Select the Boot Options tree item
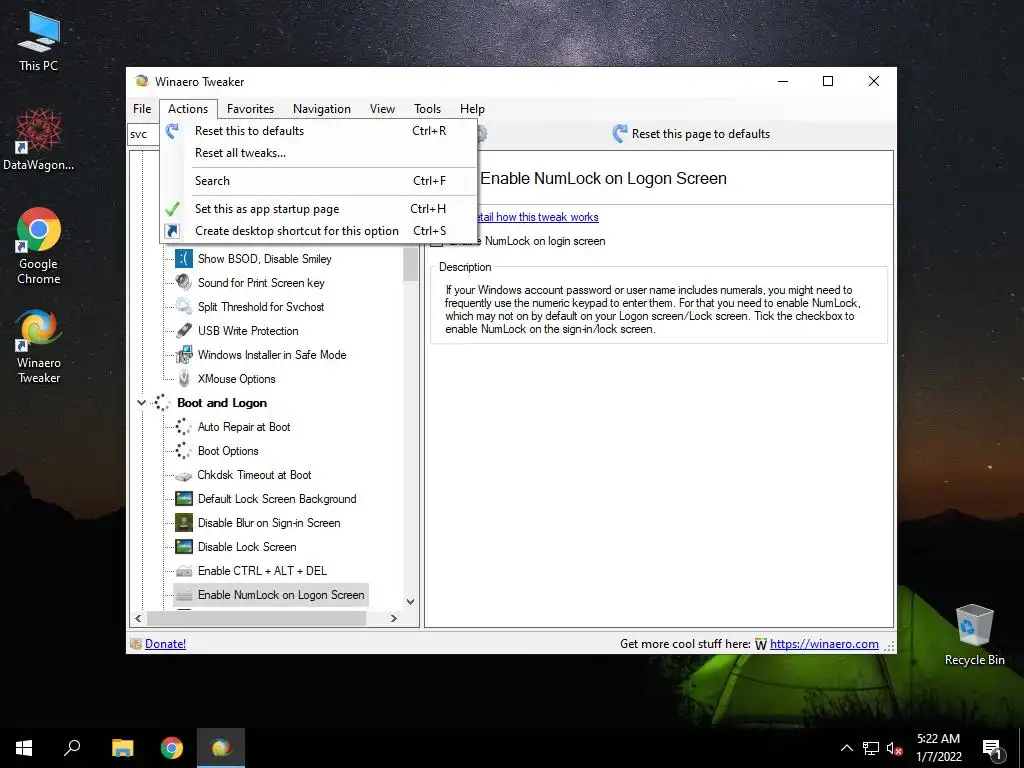The width and height of the screenshot is (1024, 768). (228, 451)
